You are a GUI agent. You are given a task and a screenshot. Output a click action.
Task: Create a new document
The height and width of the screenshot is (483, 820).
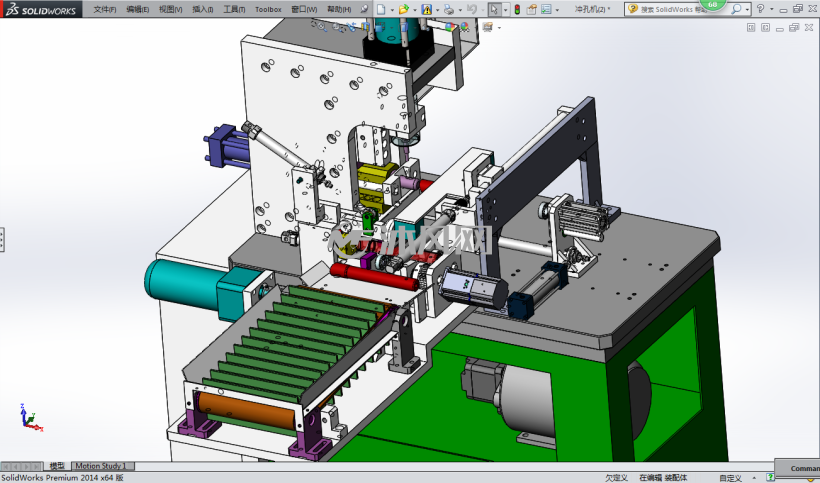click(381, 9)
